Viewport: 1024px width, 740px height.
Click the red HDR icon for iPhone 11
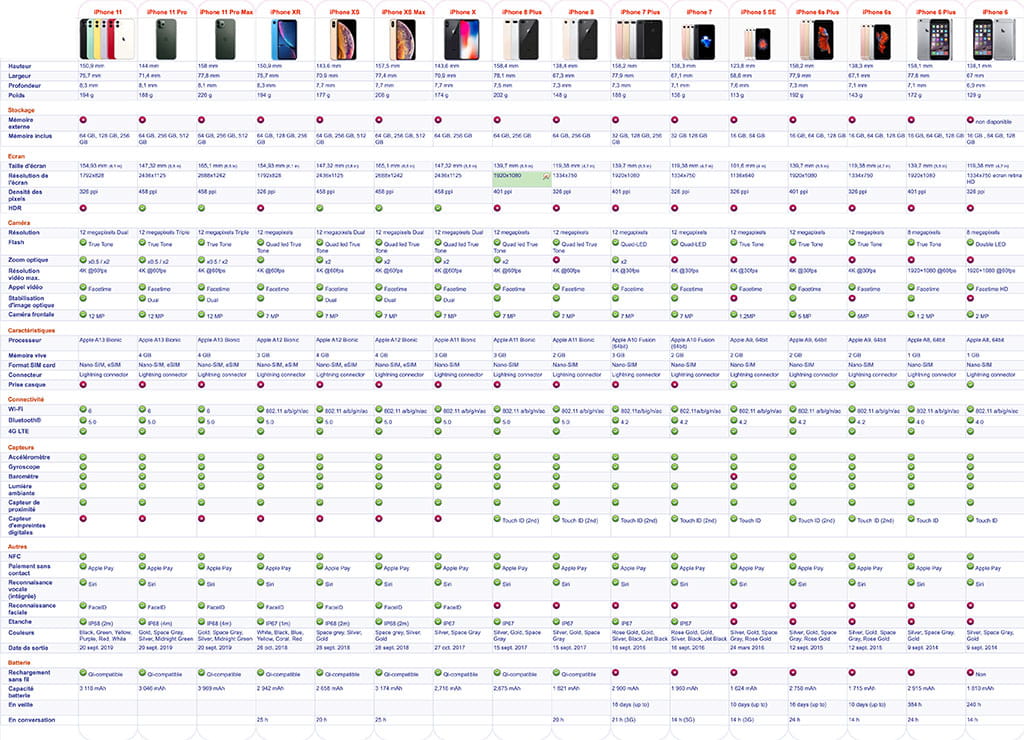coord(83,208)
